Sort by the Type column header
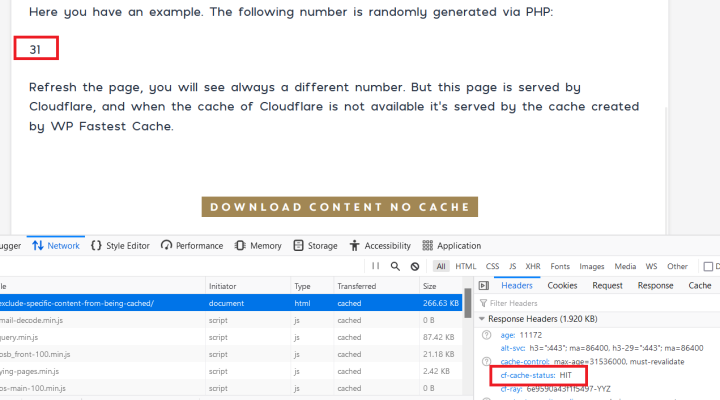720x400 pixels. click(312, 286)
